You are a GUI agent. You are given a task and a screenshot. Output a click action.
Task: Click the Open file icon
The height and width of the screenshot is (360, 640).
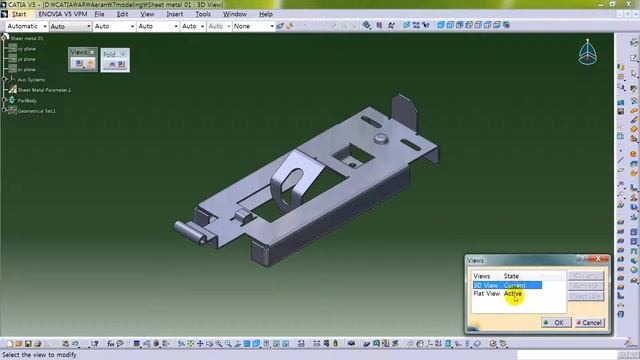pyautogui.click(x=19, y=344)
